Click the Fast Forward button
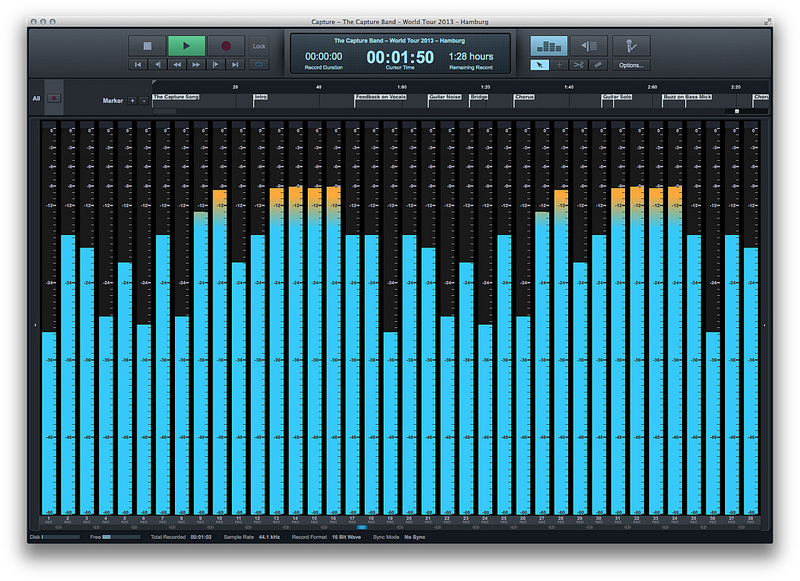The height and width of the screenshot is (581, 800). pyautogui.click(x=196, y=64)
